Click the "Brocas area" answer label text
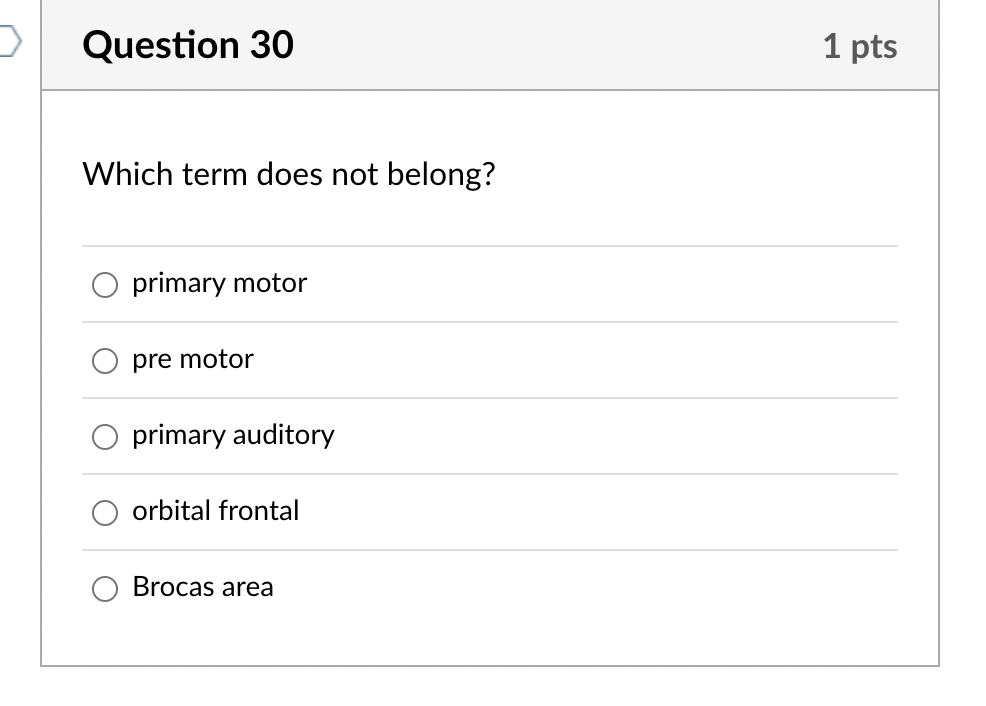This screenshot has width=986, height=706. [203, 587]
